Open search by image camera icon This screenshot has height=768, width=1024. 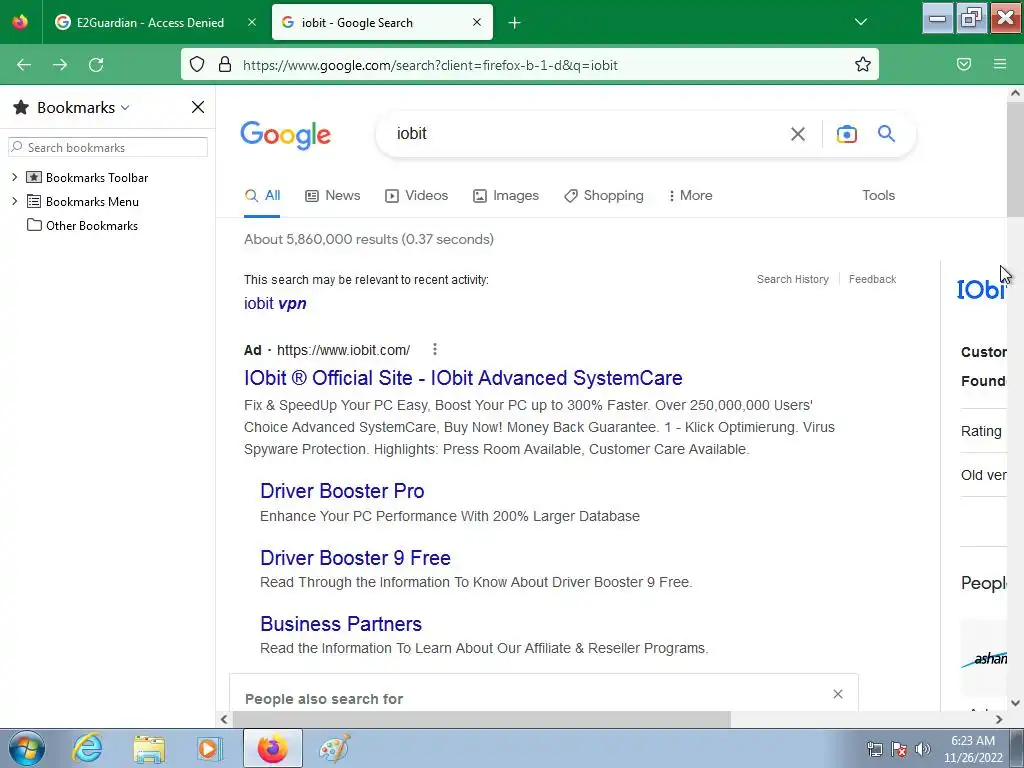tap(846, 134)
